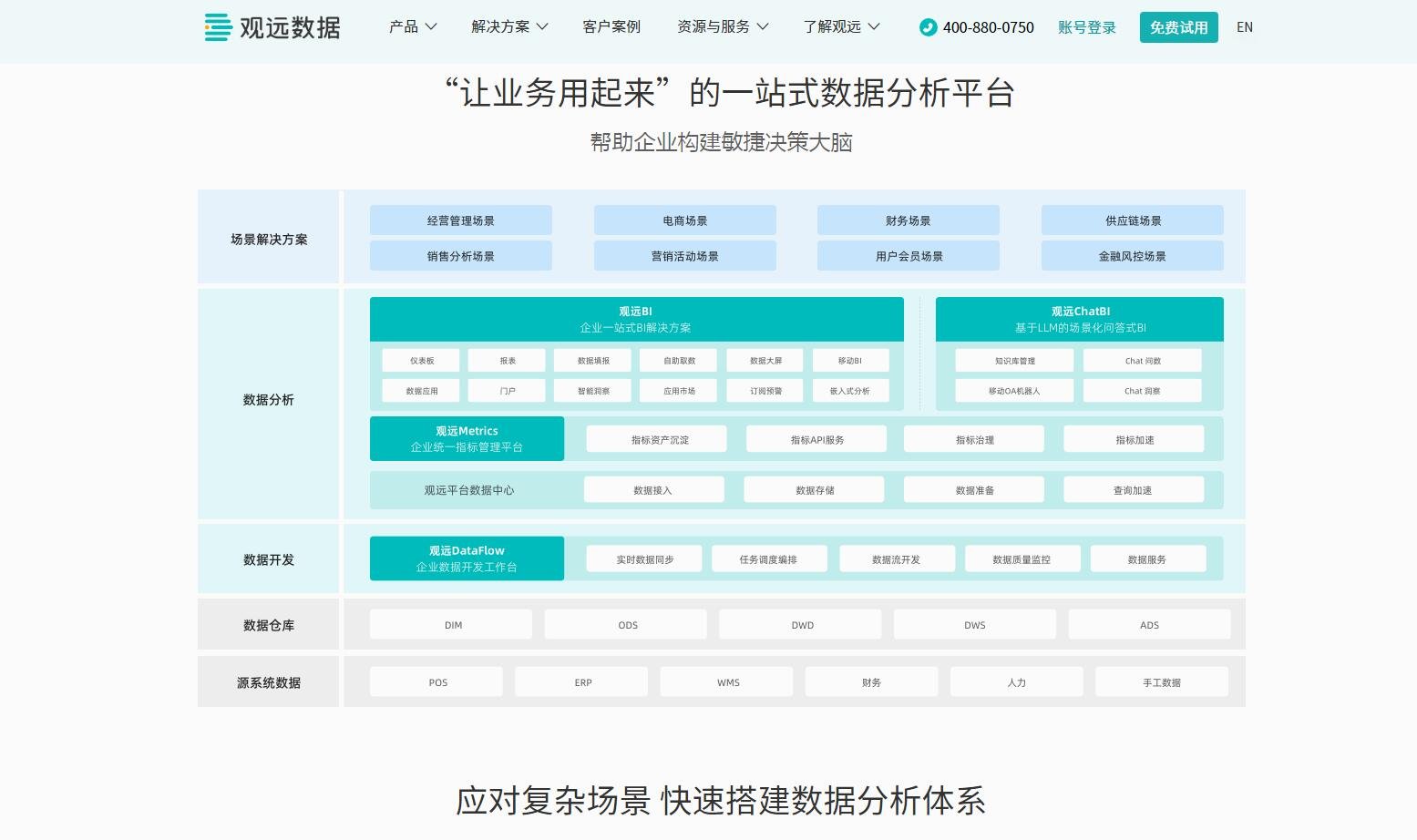The width and height of the screenshot is (1417, 840).
Task: Click the 观远ChatBI block
Action: [1080, 319]
